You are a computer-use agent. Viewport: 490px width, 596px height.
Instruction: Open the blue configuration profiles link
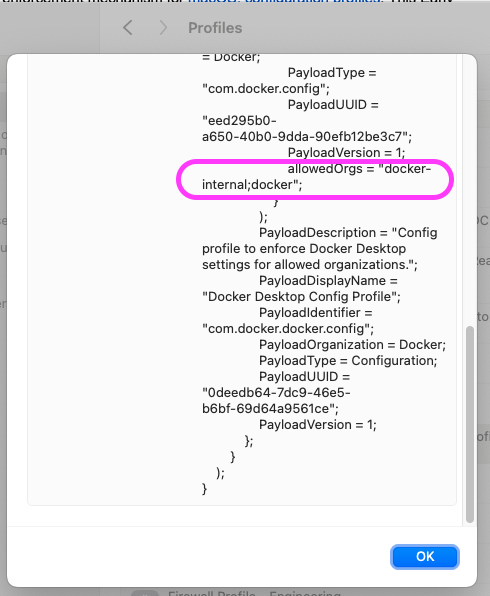(284, 1)
